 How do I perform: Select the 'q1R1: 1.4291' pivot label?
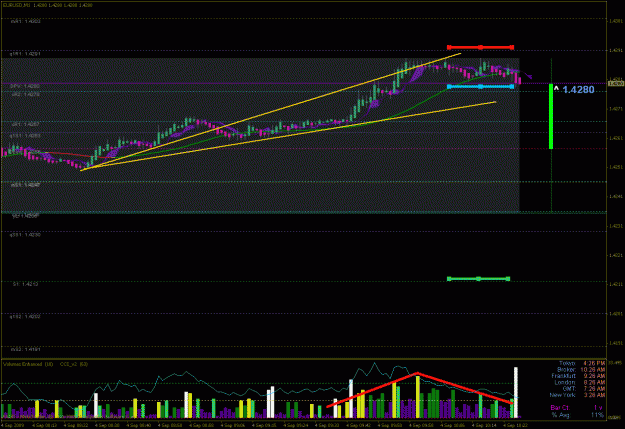pos(25,53)
